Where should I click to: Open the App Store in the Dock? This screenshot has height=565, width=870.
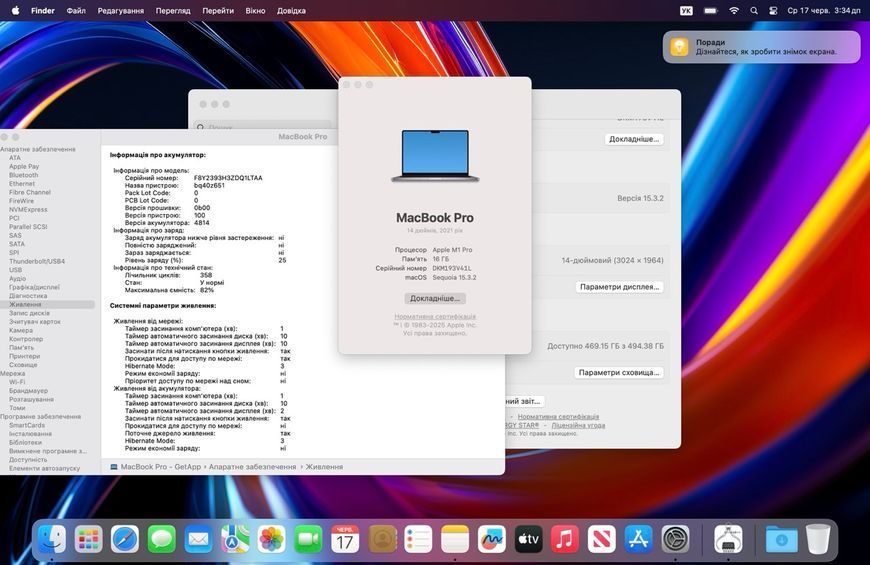pyautogui.click(x=638, y=538)
